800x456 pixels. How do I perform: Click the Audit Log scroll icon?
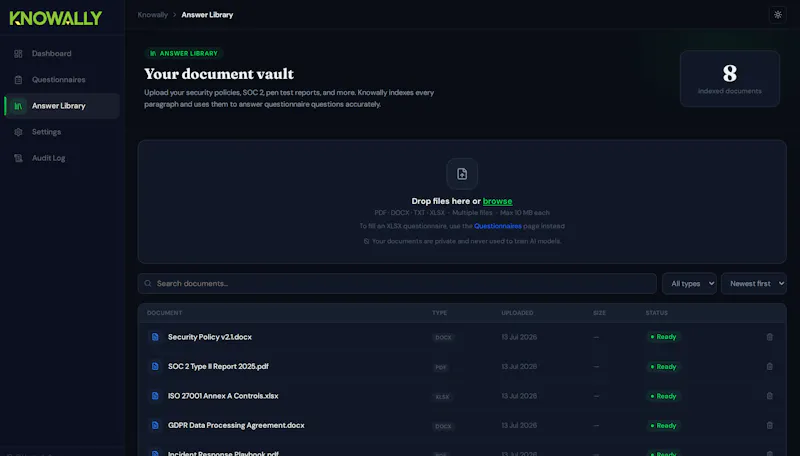coord(18,158)
